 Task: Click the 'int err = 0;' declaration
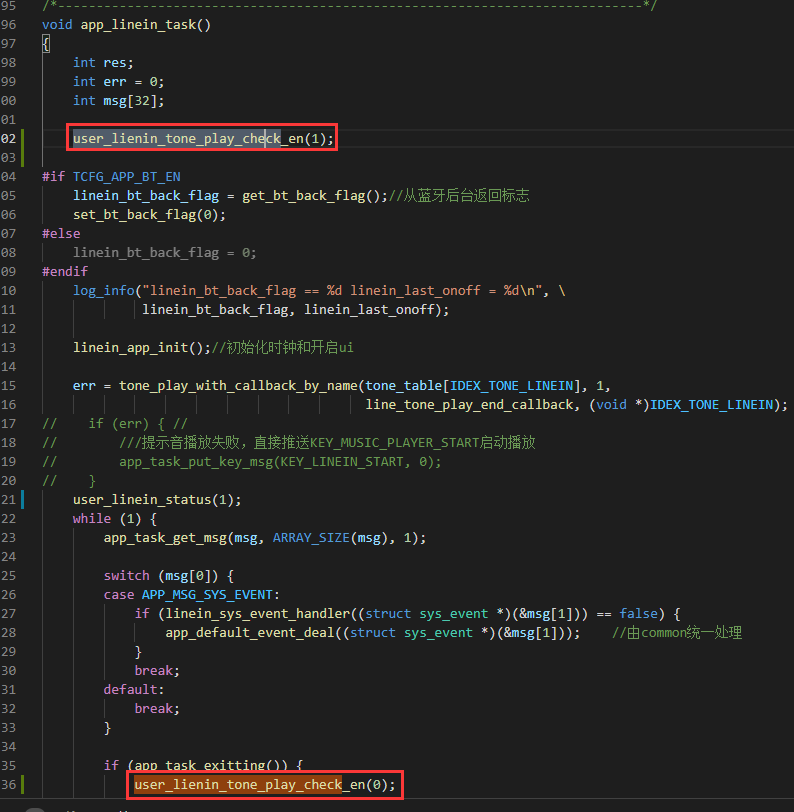[119, 82]
